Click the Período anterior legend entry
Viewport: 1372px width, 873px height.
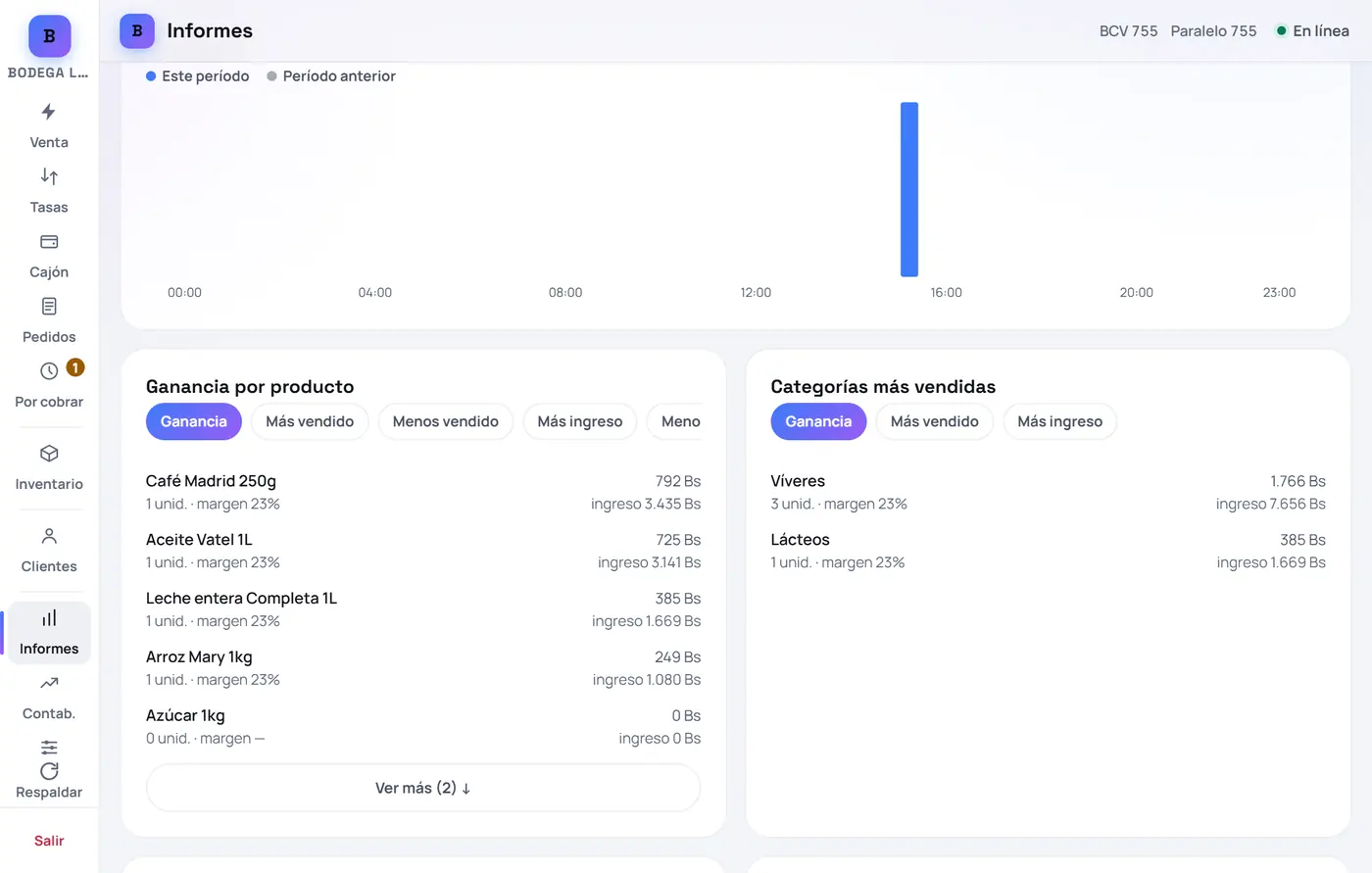click(x=331, y=76)
